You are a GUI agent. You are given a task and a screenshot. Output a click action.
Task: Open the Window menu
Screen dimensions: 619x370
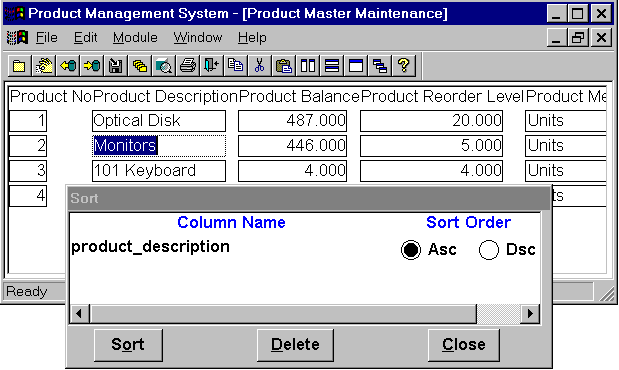198,38
